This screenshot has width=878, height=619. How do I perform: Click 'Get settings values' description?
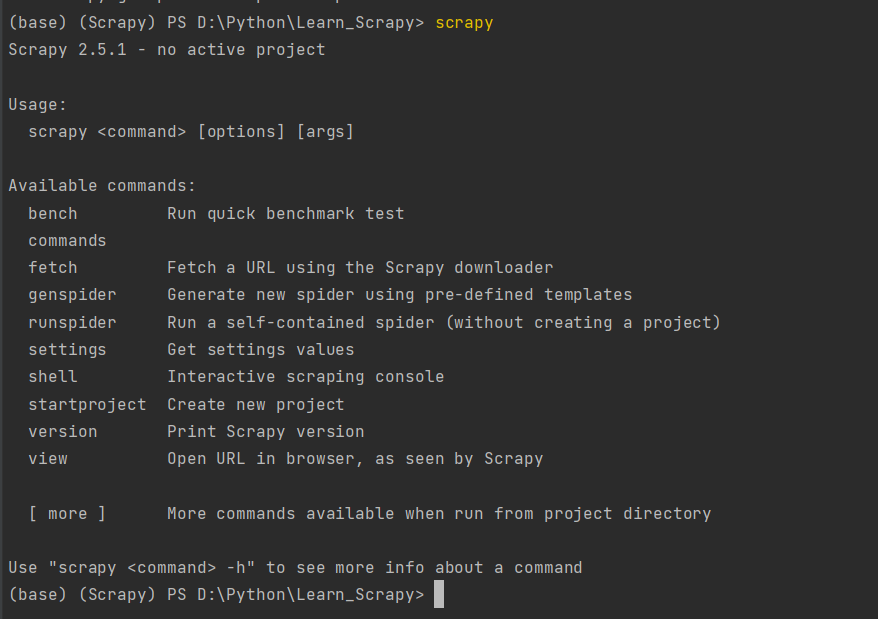[260, 350]
